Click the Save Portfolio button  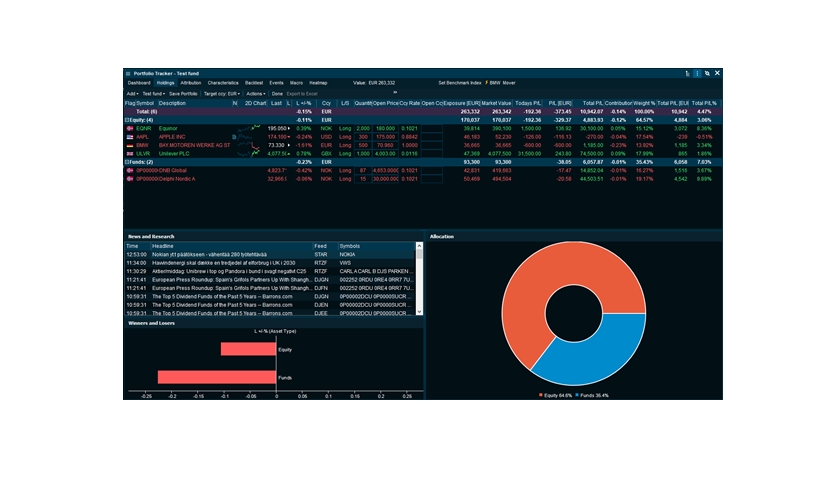tap(183, 93)
